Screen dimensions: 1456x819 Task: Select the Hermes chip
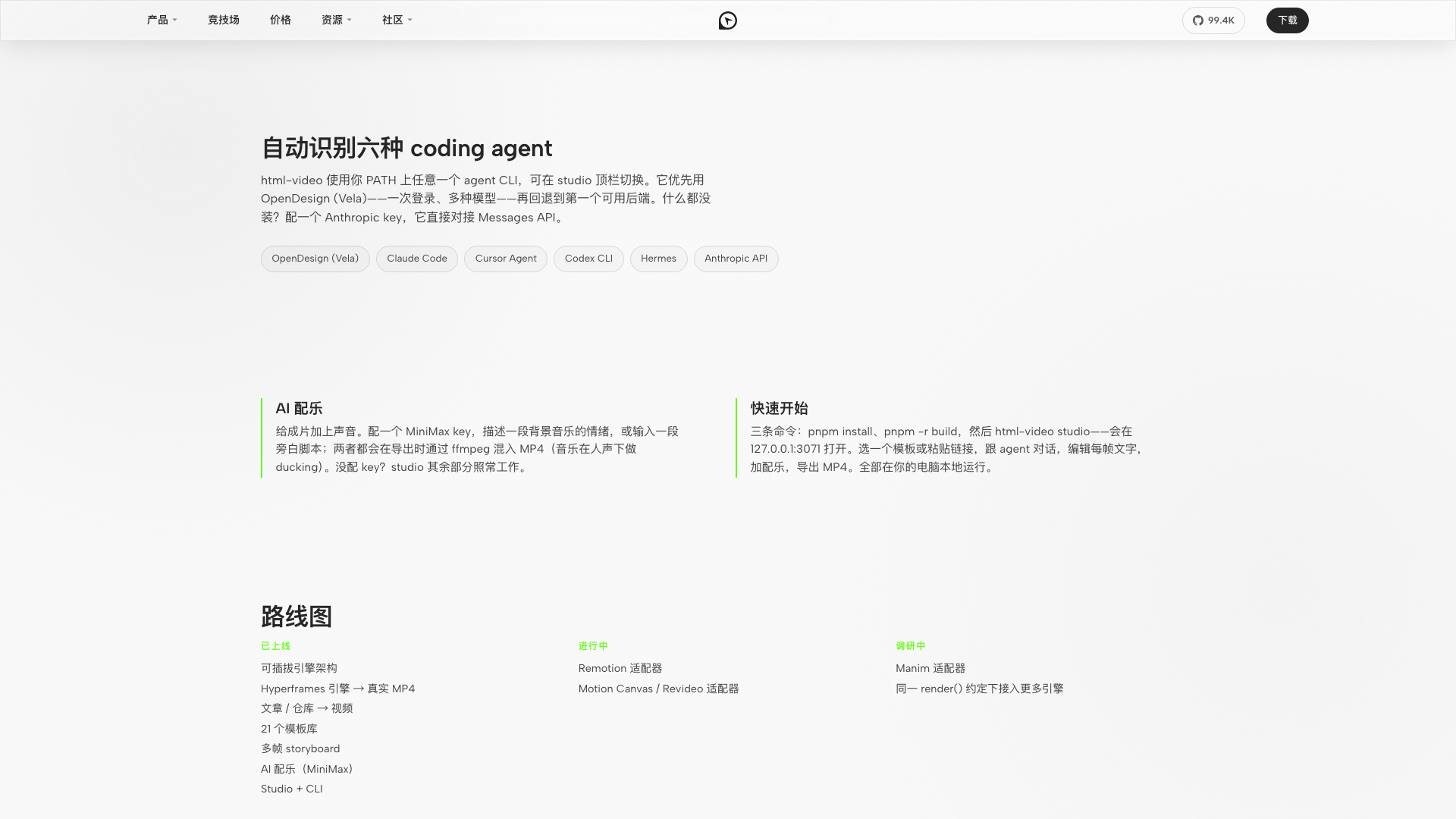658,259
